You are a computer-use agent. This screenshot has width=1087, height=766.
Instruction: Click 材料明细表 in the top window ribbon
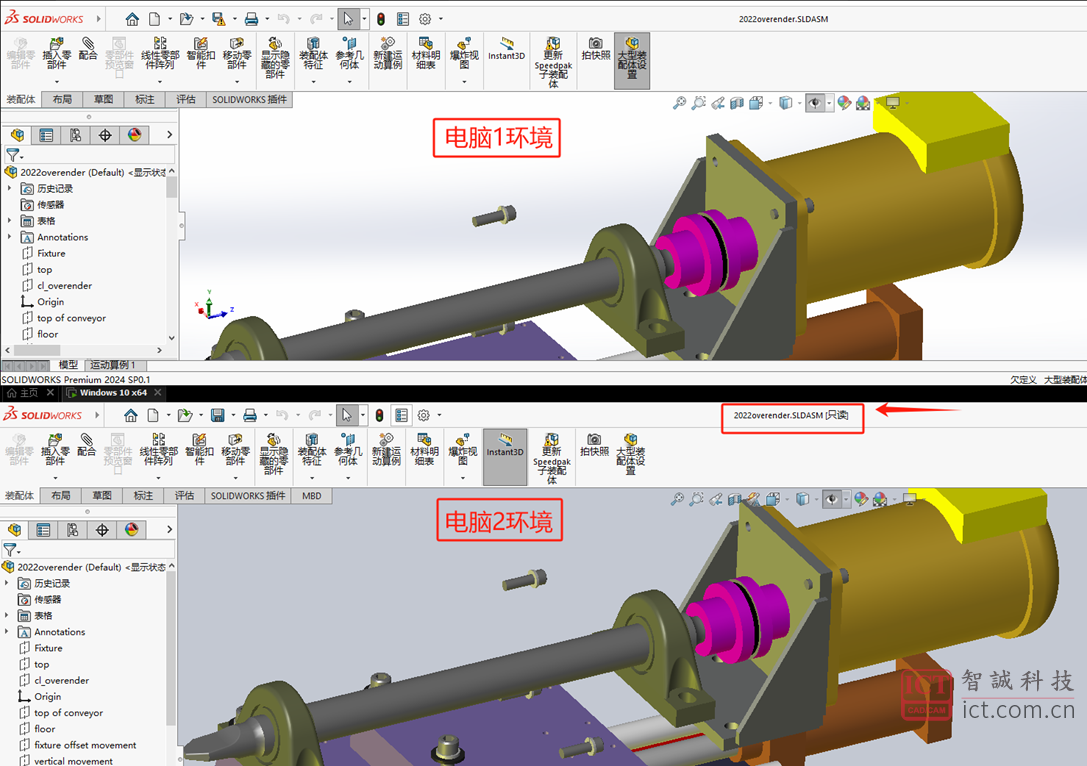pos(426,54)
